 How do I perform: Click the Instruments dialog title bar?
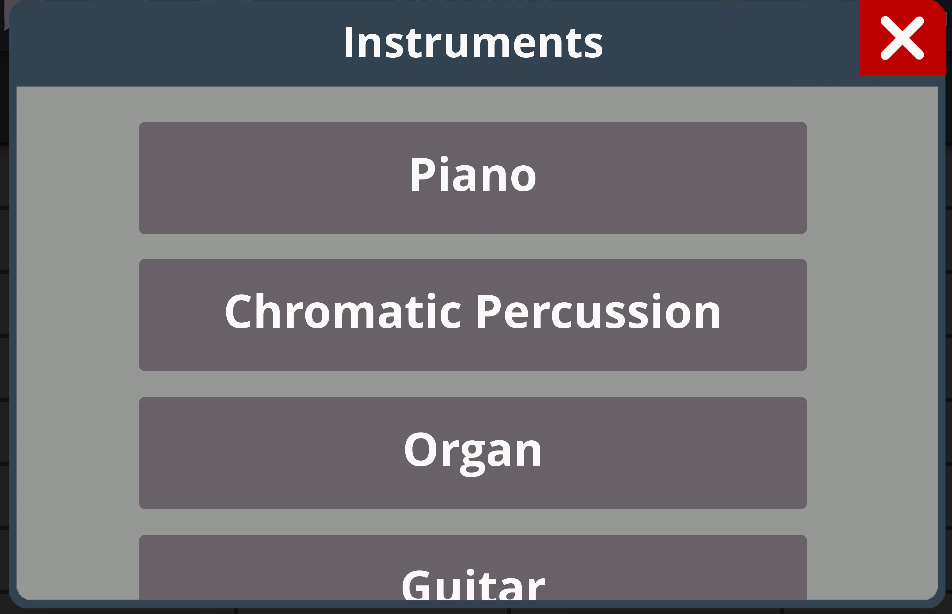(473, 41)
